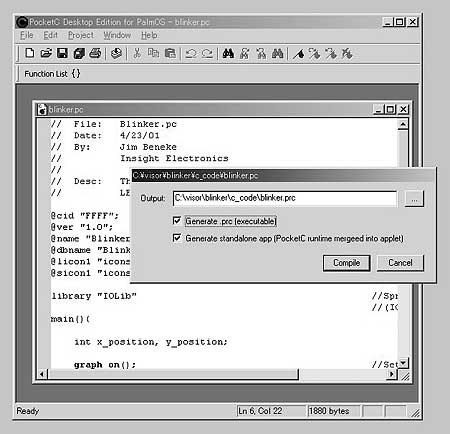Screen dimensions: 450x434
Task: Go to next bookmark flag icon
Action: (x=315, y=53)
